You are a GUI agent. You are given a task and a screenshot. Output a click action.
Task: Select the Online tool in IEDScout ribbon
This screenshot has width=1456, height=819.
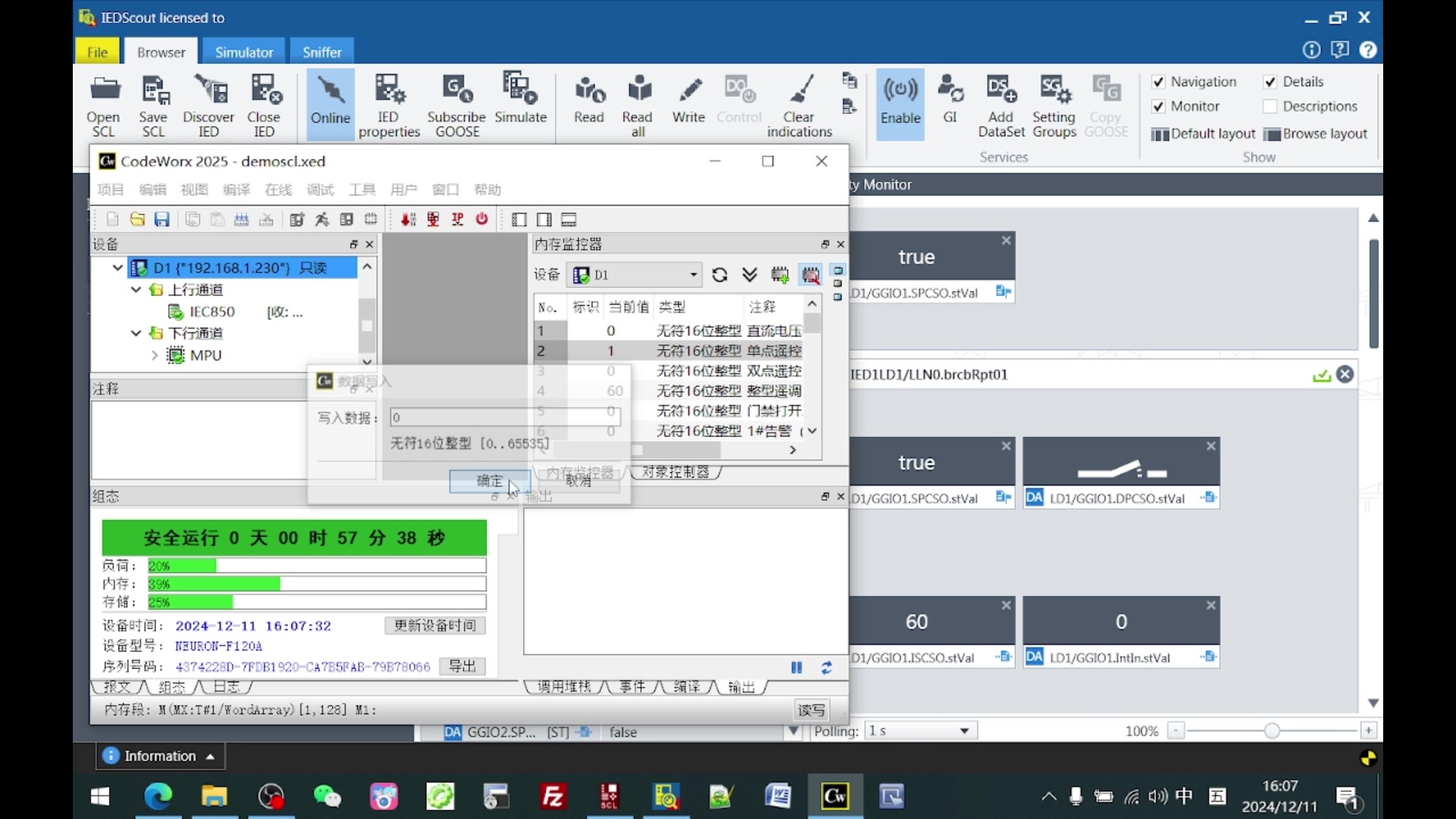pos(329,104)
